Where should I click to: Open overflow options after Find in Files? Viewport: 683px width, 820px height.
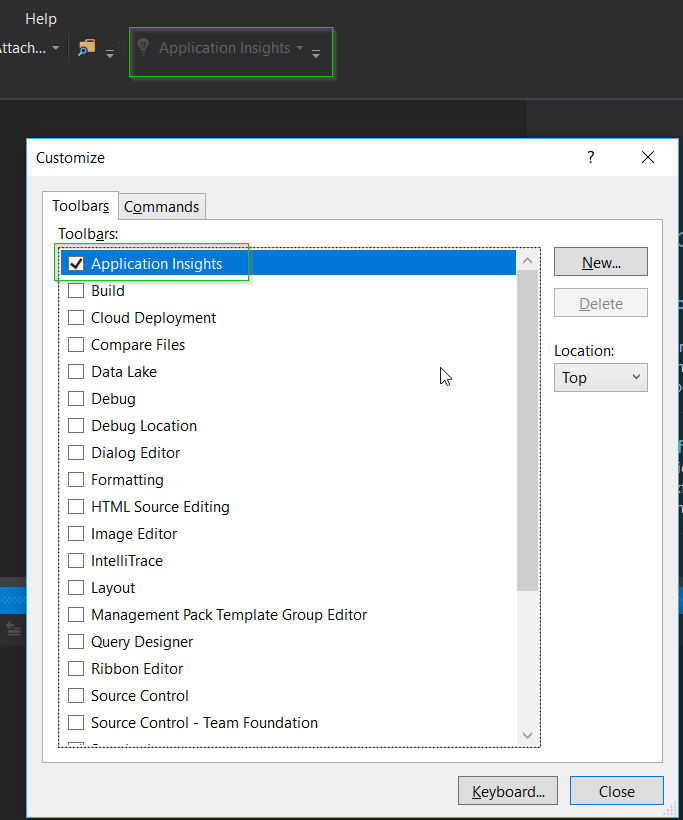(x=110, y=53)
